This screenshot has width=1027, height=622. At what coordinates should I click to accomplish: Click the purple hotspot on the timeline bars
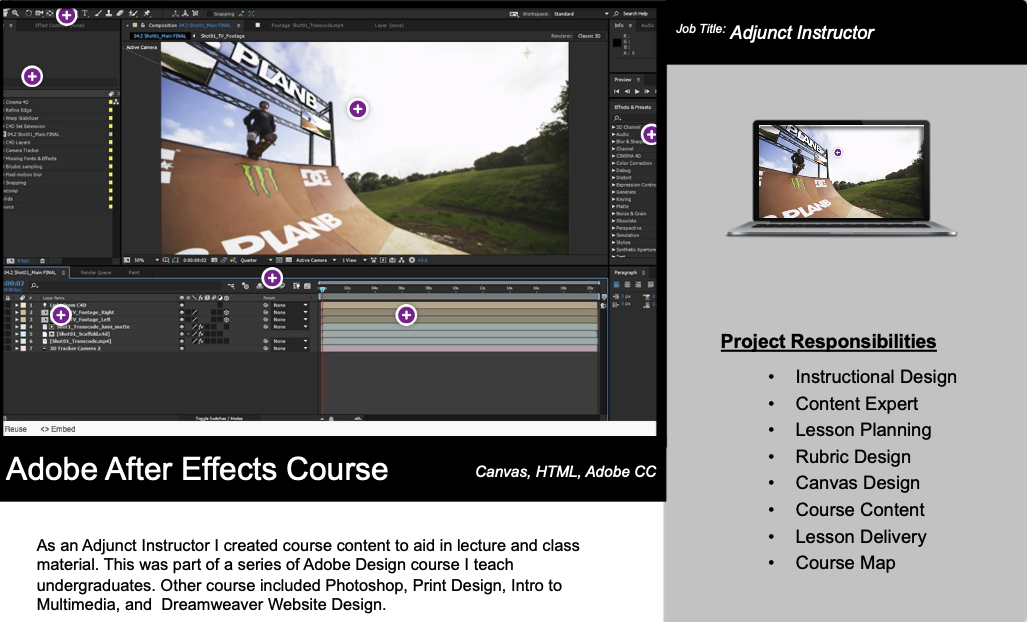[x=406, y=315]
